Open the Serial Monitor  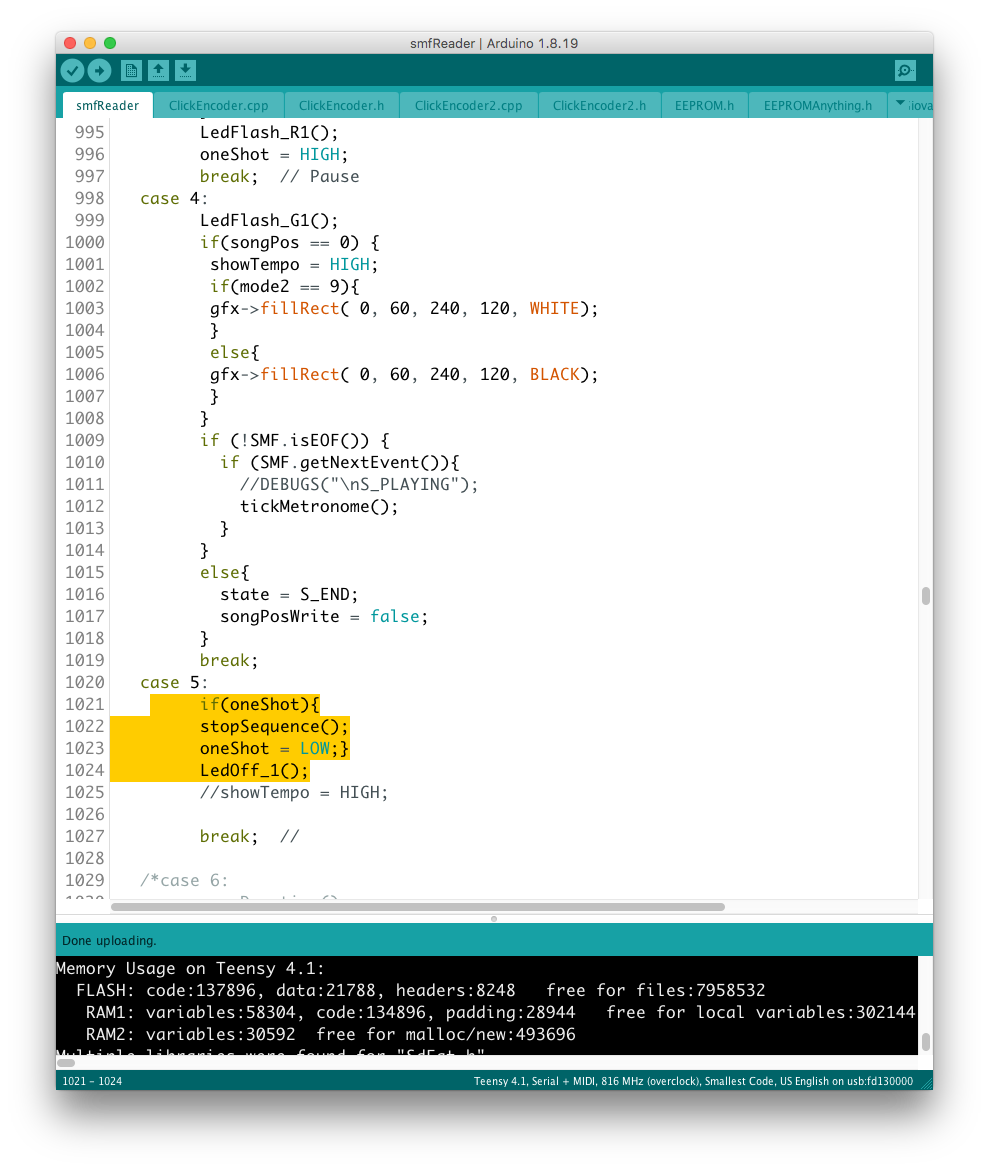click(905, 70)
